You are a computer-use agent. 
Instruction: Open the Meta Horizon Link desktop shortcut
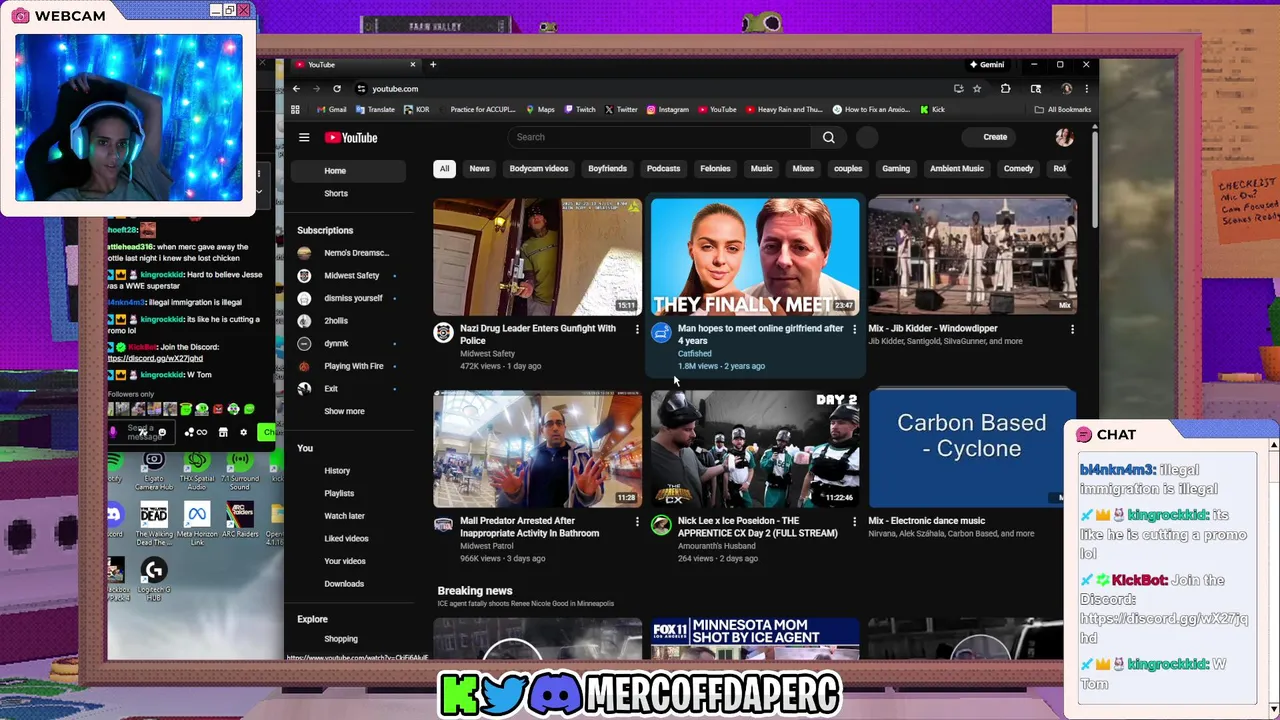pos(196,524)
